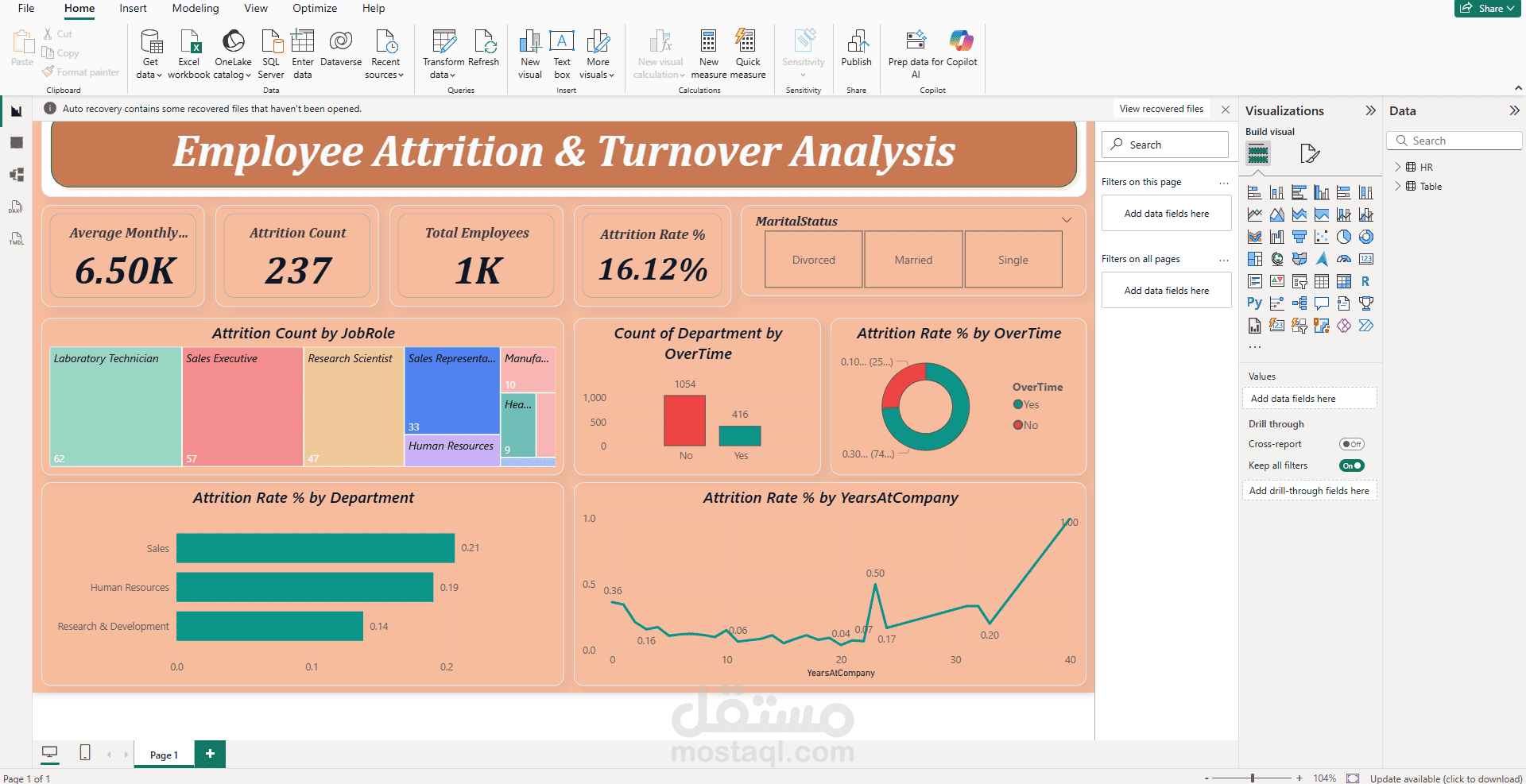Dismiss the auto recovery notification bar
The width and height of the screenshot is (1526, 784).
tap(1226, 110)
